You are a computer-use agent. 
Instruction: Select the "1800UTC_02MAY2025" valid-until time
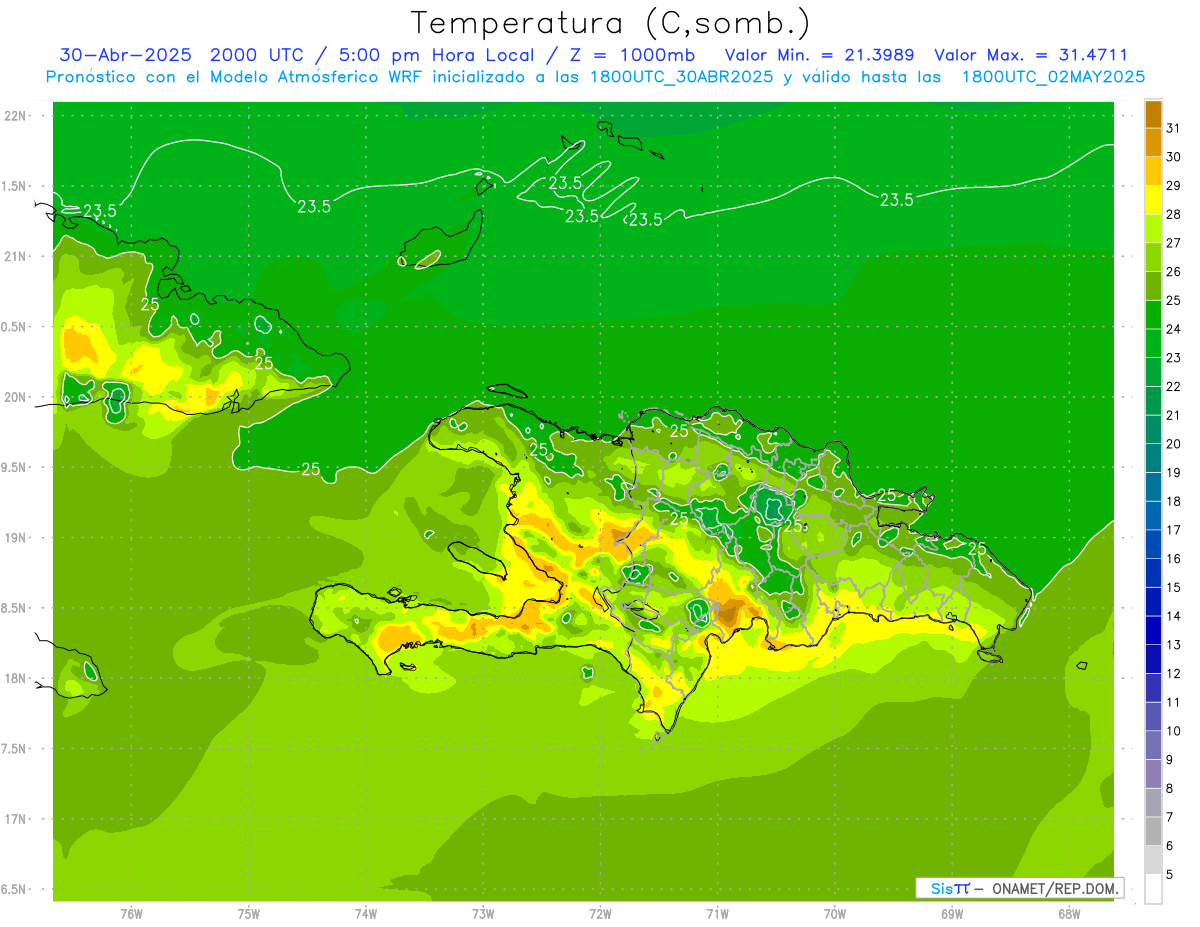coord(1053,77)
